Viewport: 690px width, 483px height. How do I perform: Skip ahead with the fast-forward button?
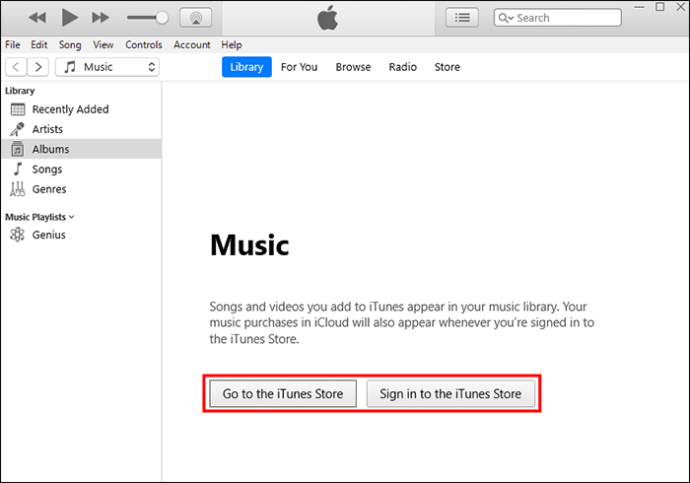coord(100,18)
